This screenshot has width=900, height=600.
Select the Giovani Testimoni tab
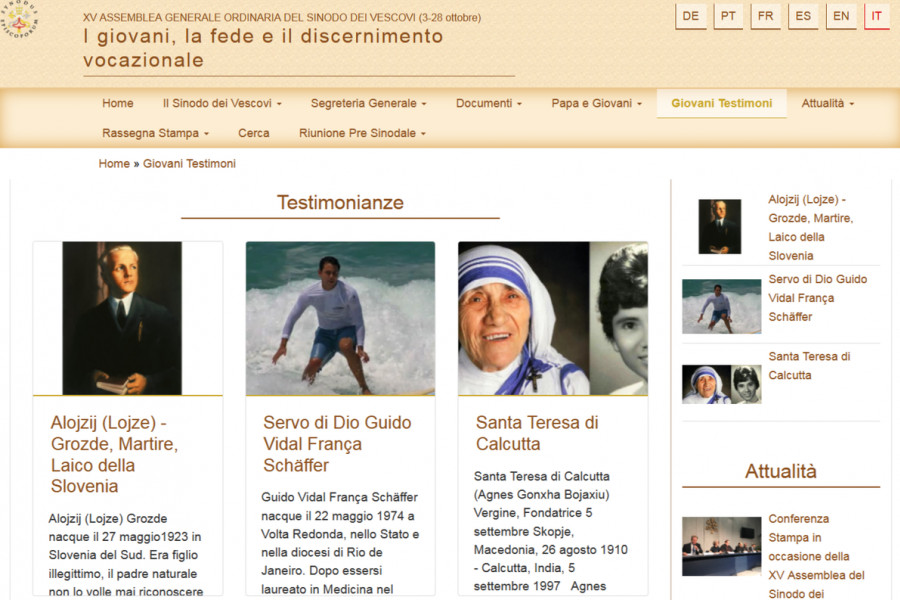pyautogui.click(x=721, y=103)
